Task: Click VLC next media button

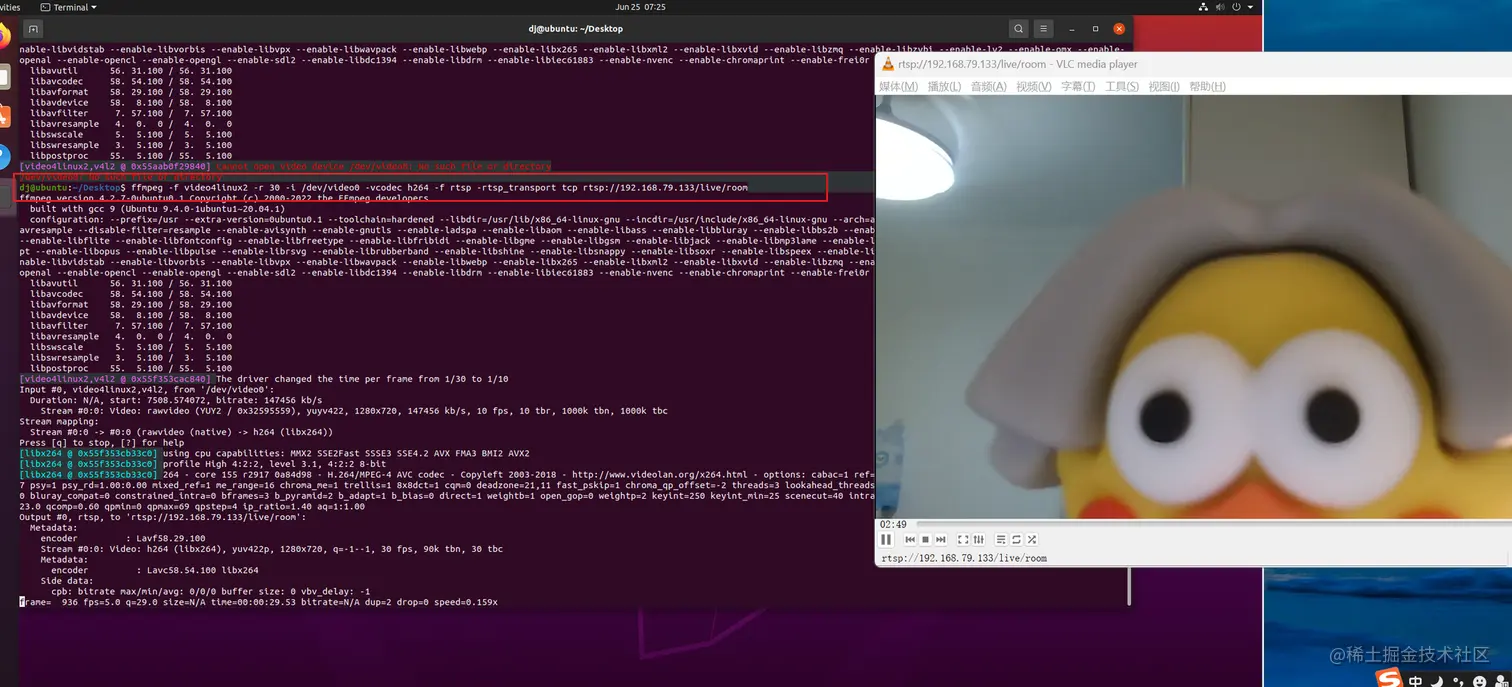Action: (940, 540)
